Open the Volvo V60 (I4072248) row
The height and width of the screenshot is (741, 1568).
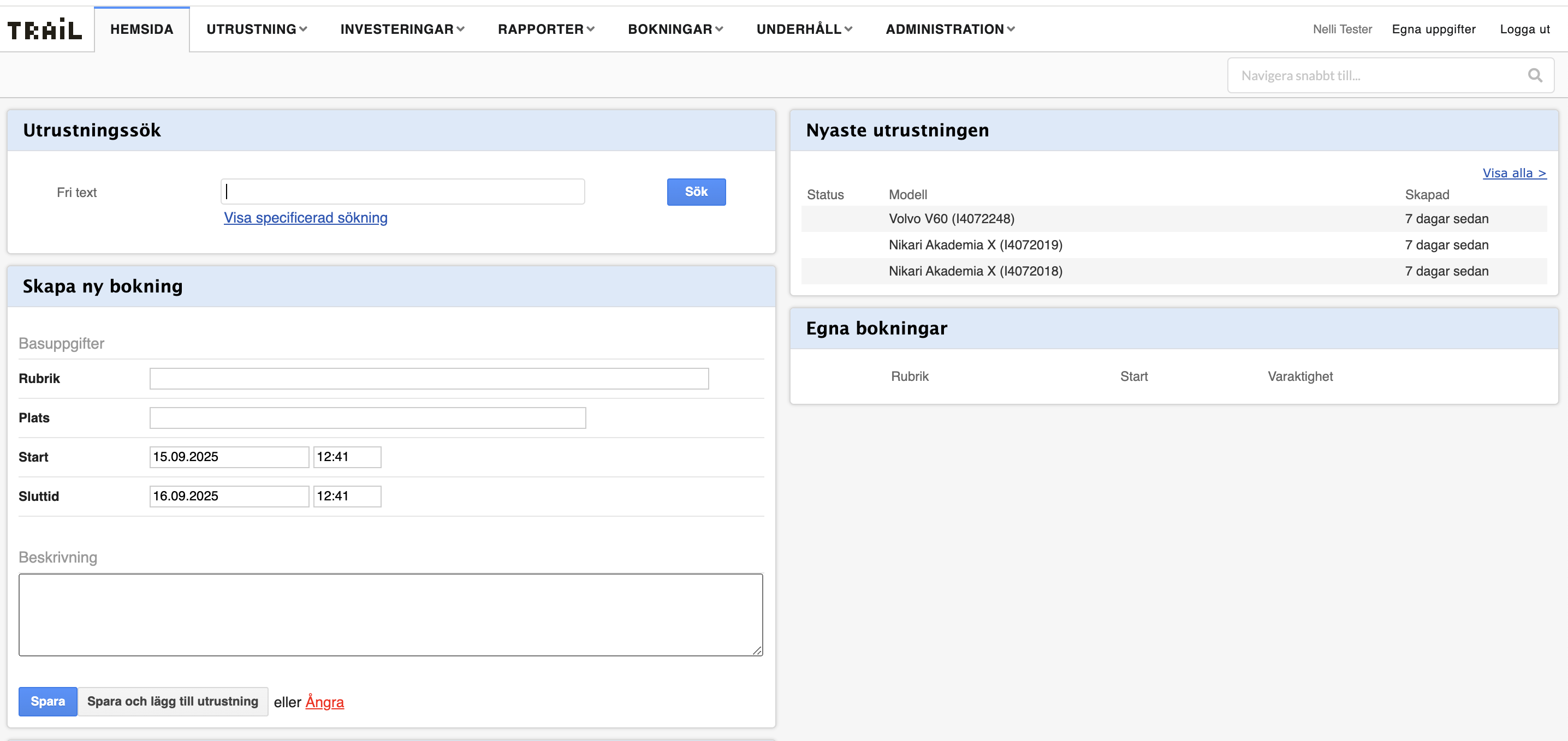coord(951,219)
